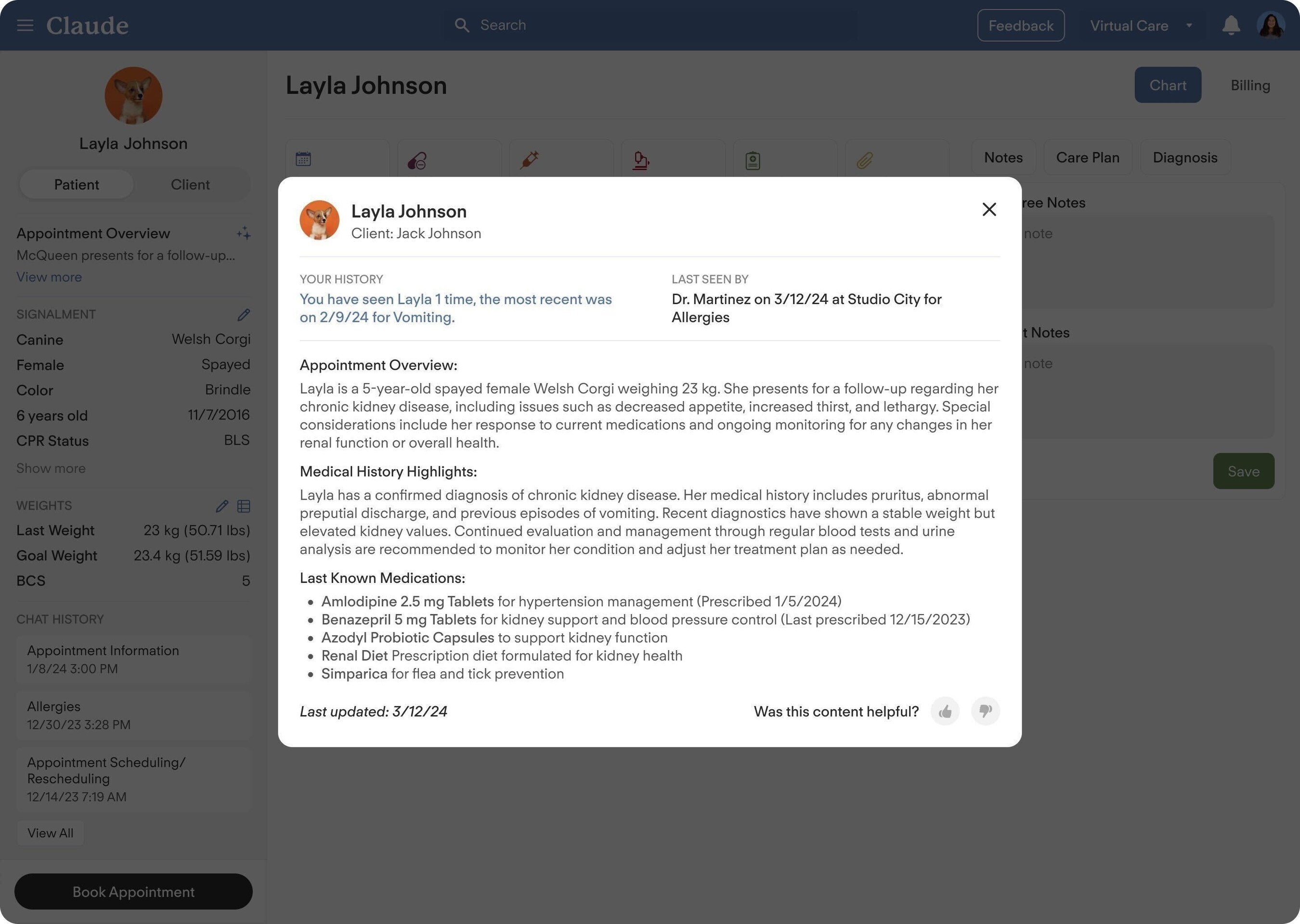Edit Signalment with the pencil icon
This screenshot has width=1300, height=924.
(x=244, y=315)
